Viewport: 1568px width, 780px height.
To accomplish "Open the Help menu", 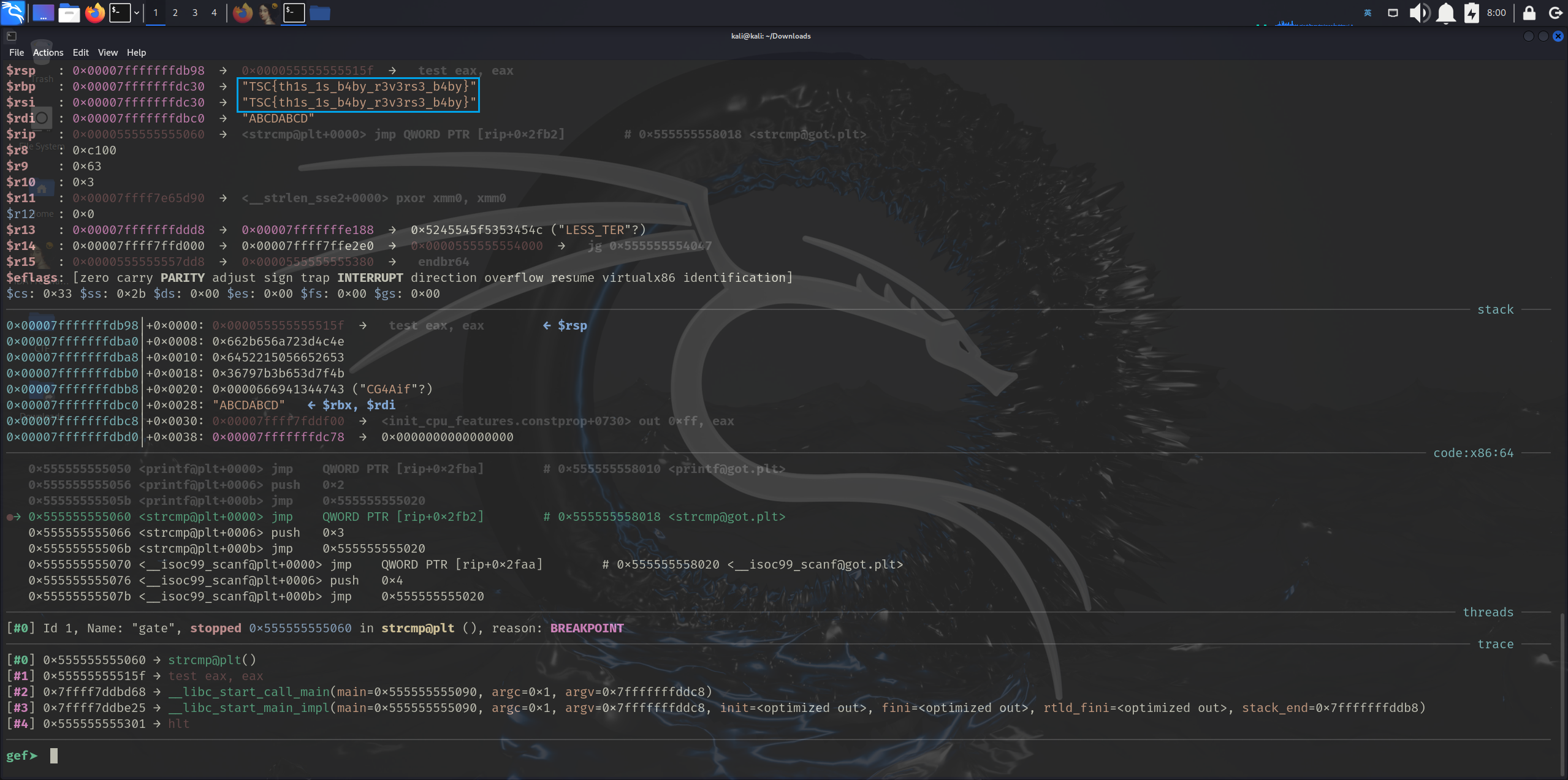I will [x=136, y=53].
